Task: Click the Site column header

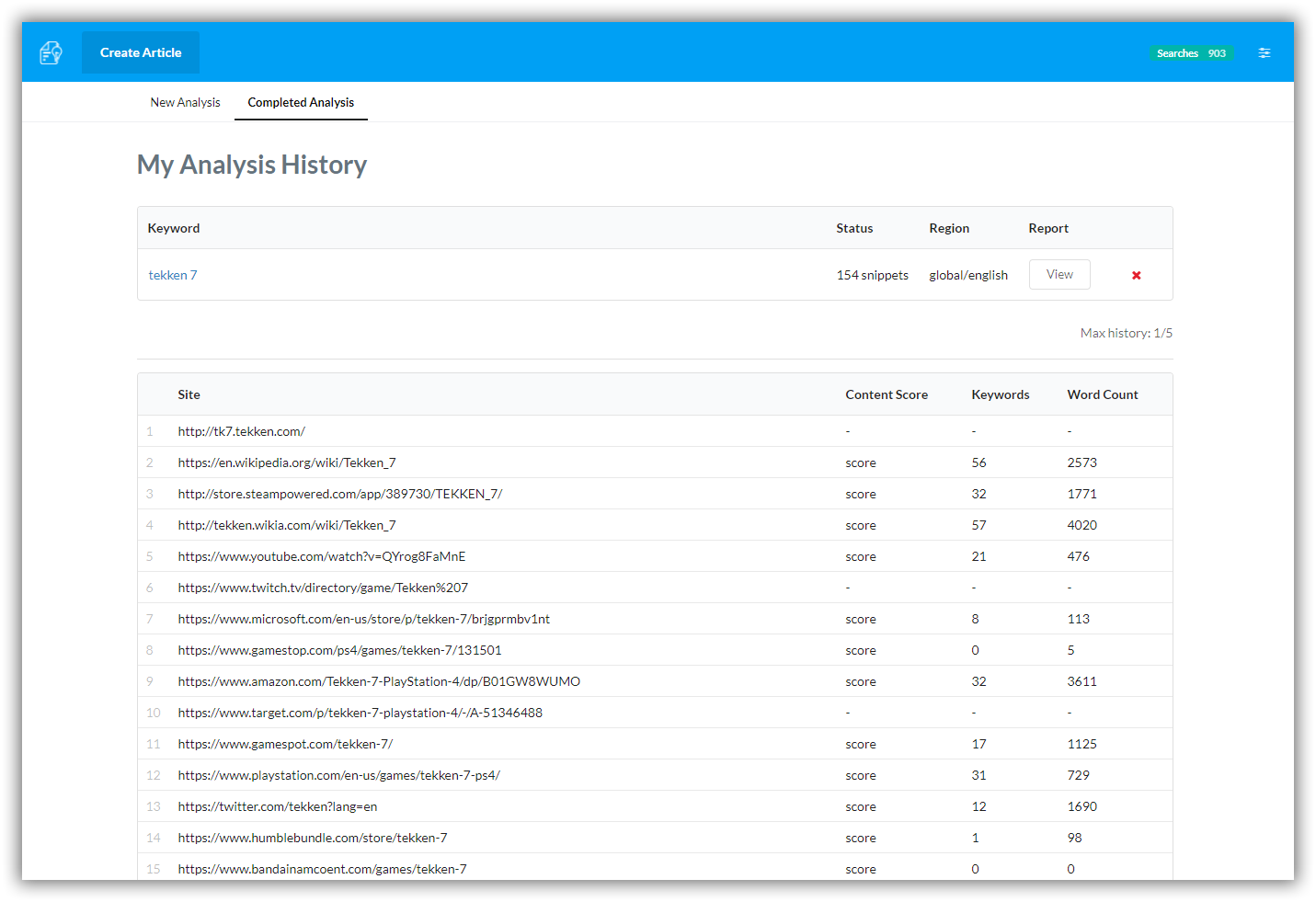Action: 189,394
